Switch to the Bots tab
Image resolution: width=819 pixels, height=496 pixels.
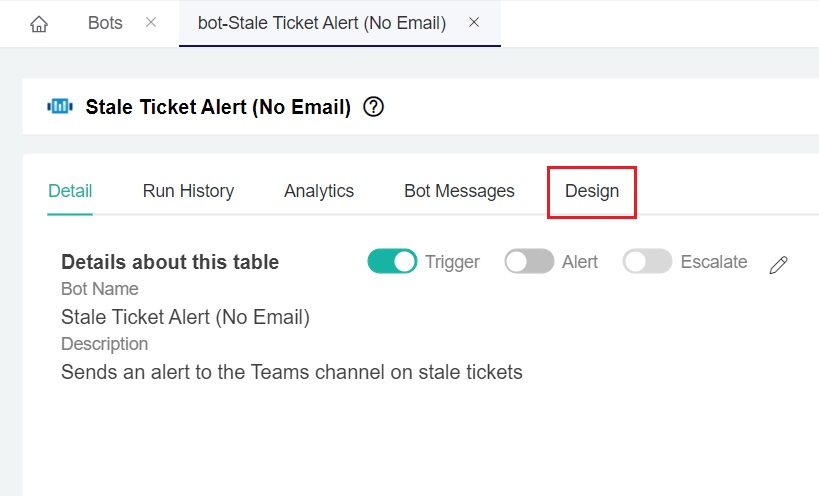pos(105,22)
